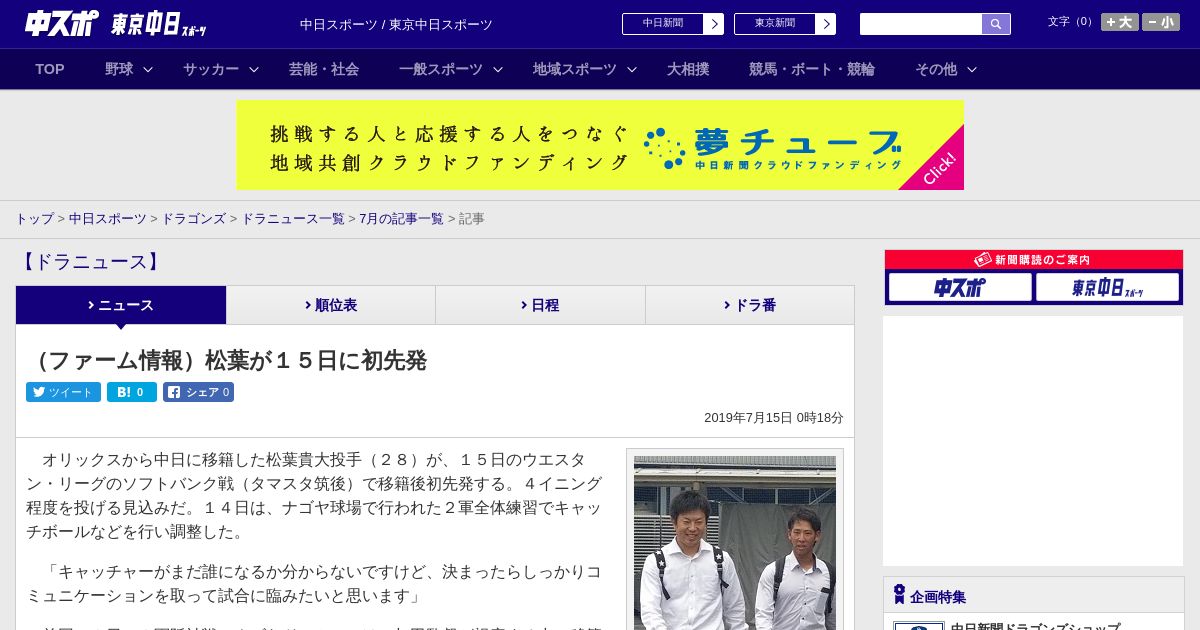The image size is (1200, 630).
Task: Go to ドラニュース一覧 breadcrumb link
Action: click(293, 219)
